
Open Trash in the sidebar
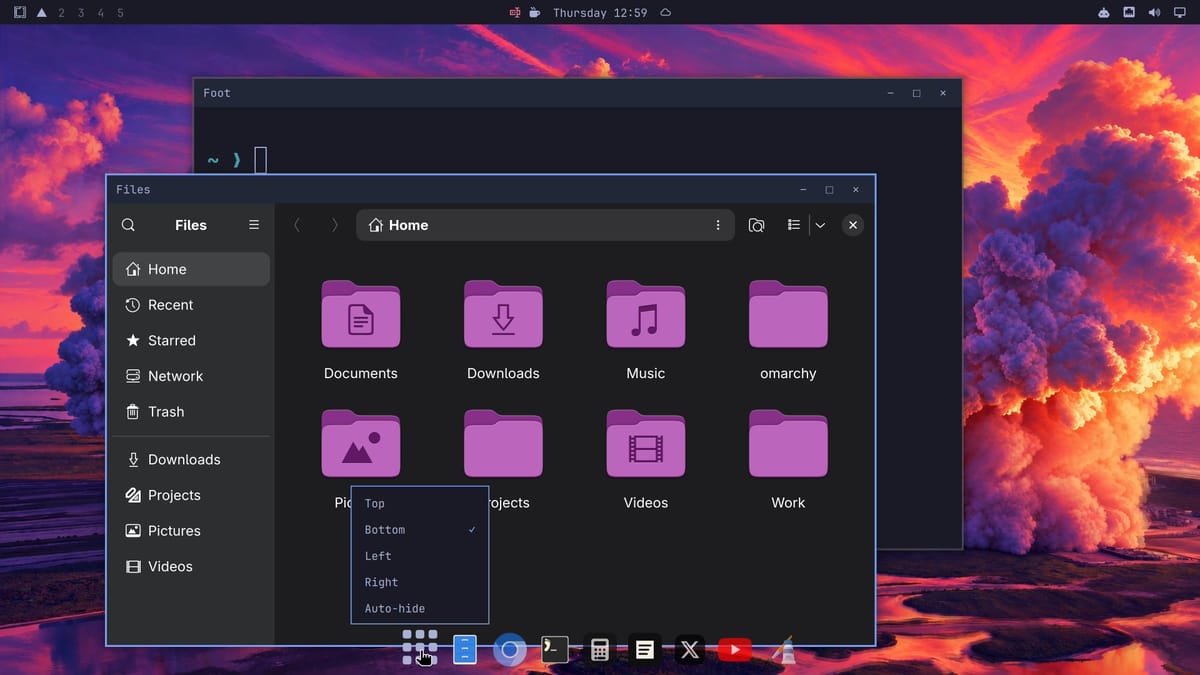tap(191, 412)
